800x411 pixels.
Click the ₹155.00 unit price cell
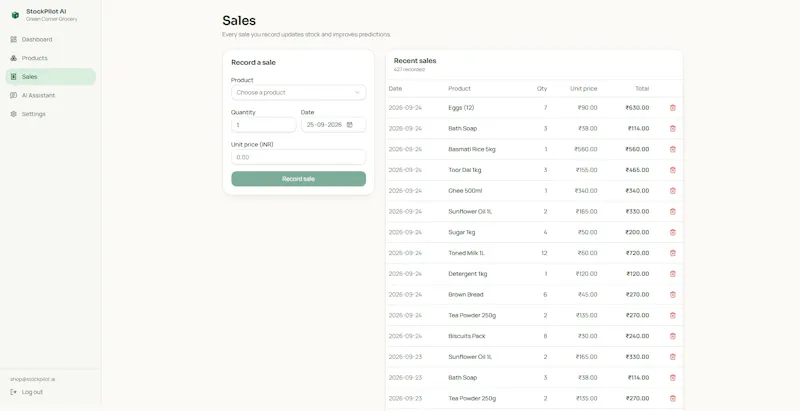click(586, 170)
